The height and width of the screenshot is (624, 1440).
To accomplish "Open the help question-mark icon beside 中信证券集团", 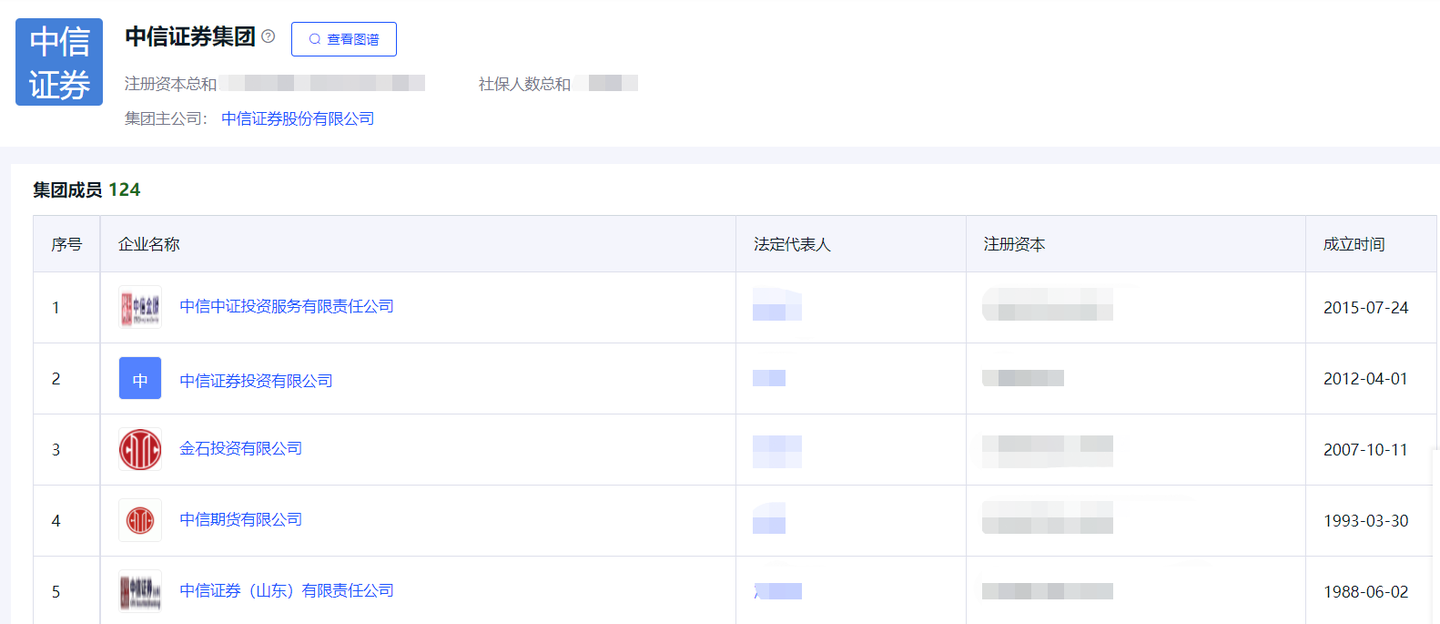I will (268, 37).
